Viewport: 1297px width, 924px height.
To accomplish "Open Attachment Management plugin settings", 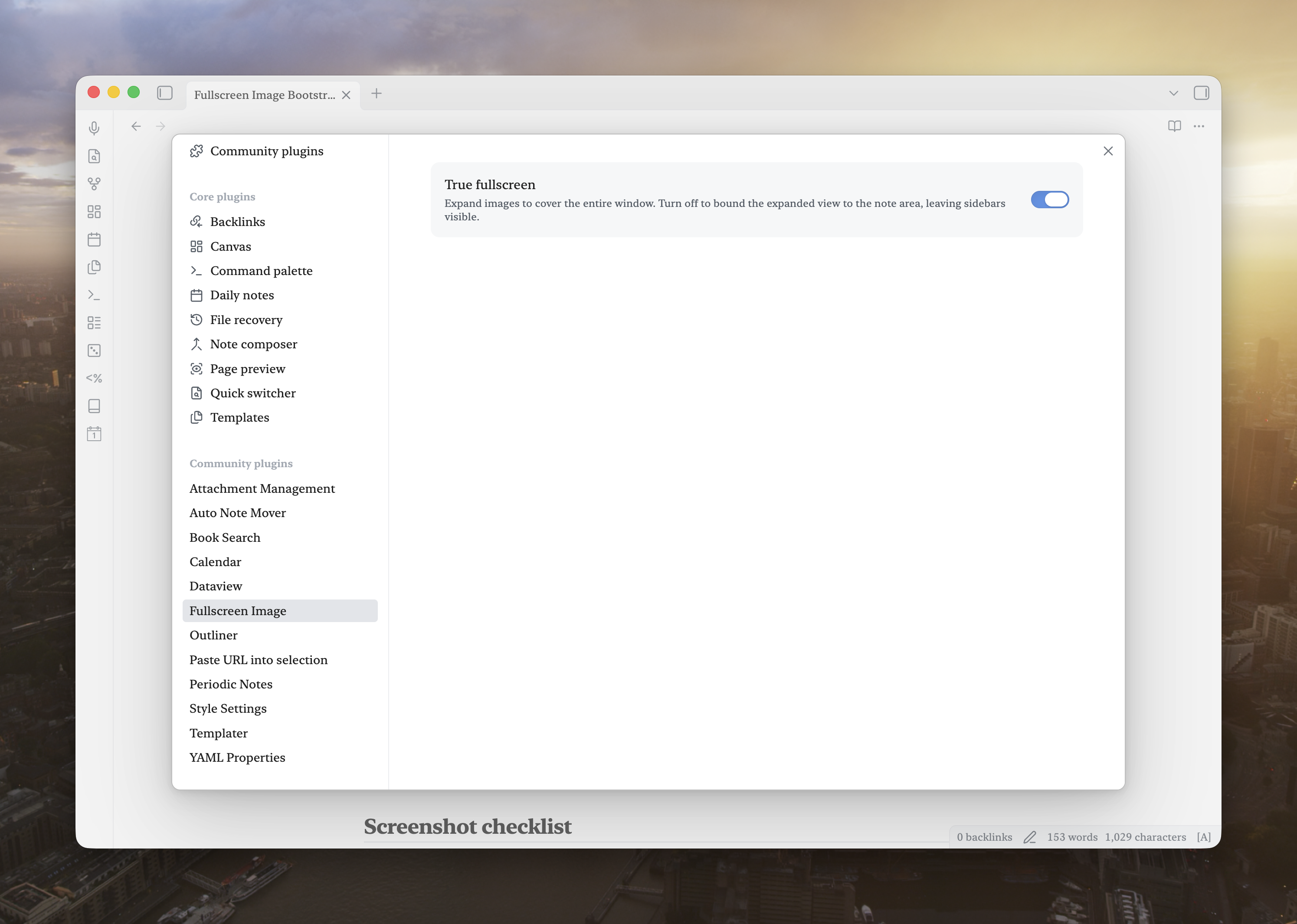I will coord(280,489).
